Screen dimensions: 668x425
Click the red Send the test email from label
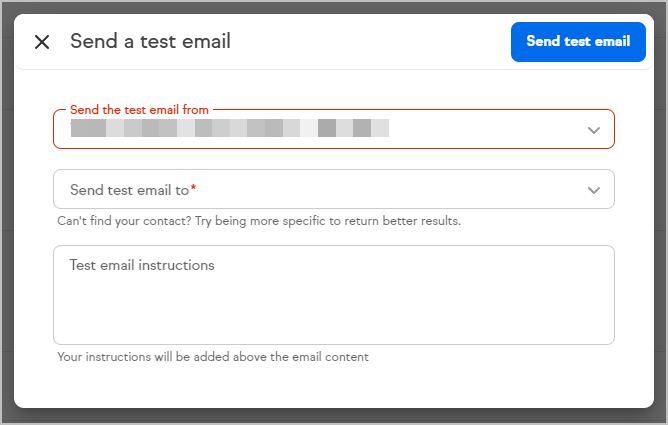[139, 109]
